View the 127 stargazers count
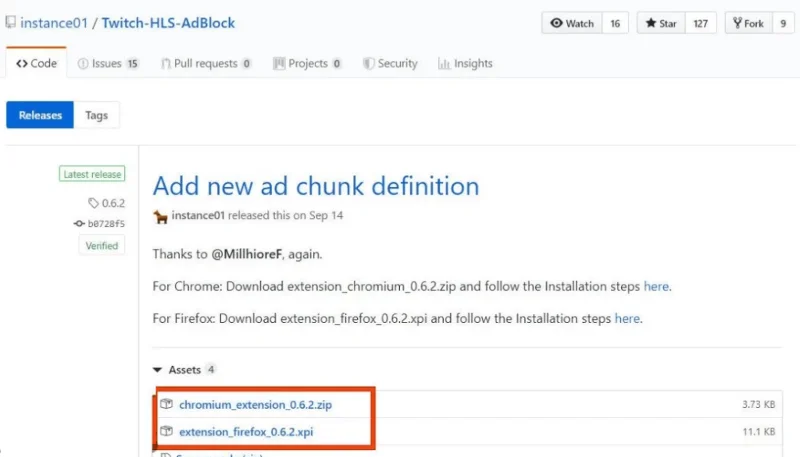The image size is (800, 457). pyautogui.click(x=701, y=23)
